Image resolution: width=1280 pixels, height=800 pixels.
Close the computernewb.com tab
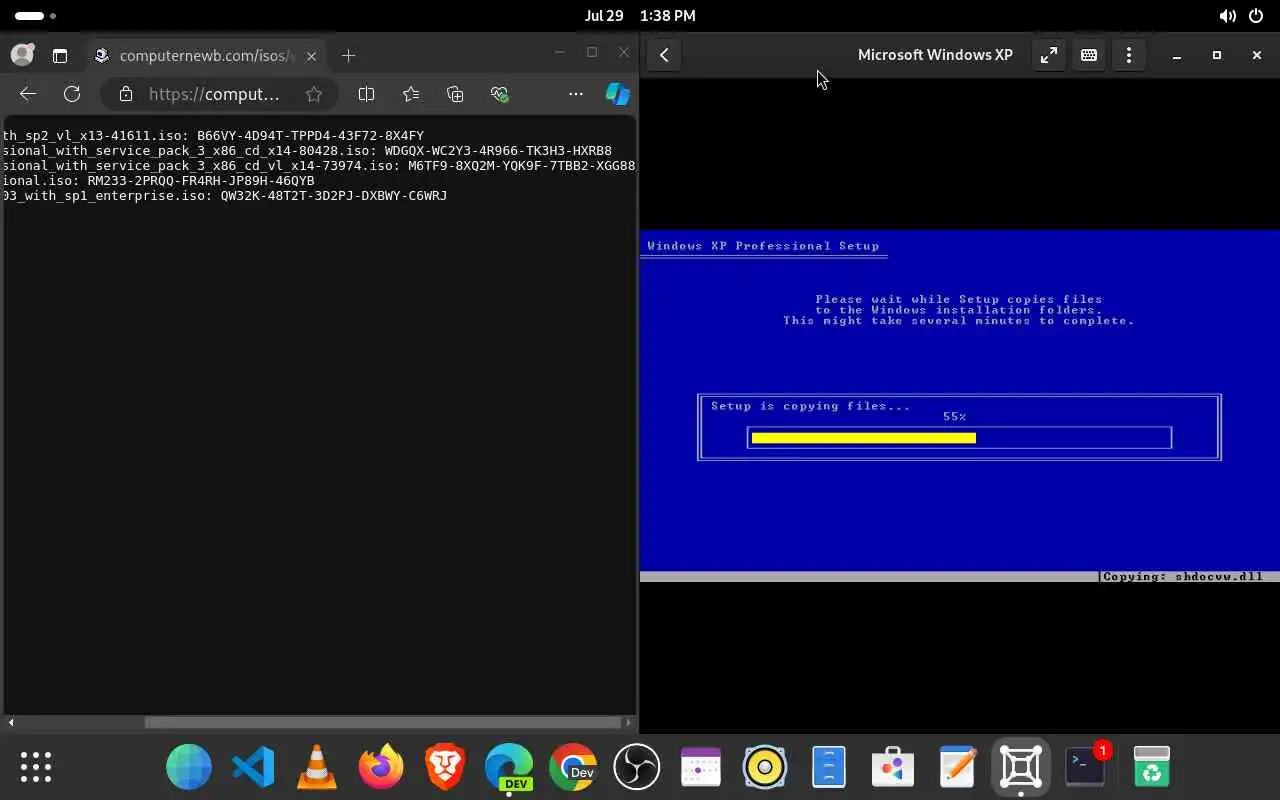311,56
